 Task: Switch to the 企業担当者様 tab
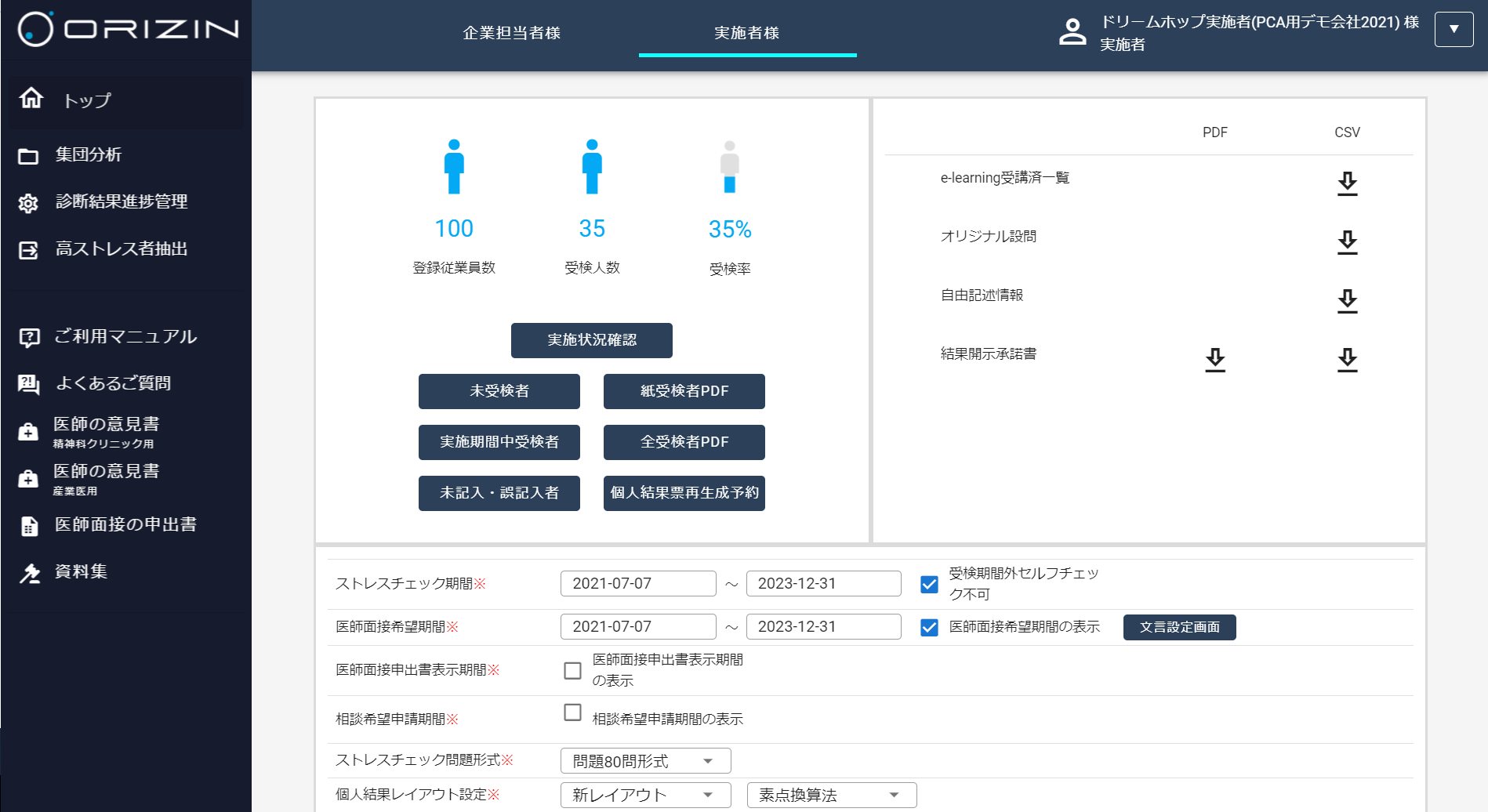coord(511,33)
